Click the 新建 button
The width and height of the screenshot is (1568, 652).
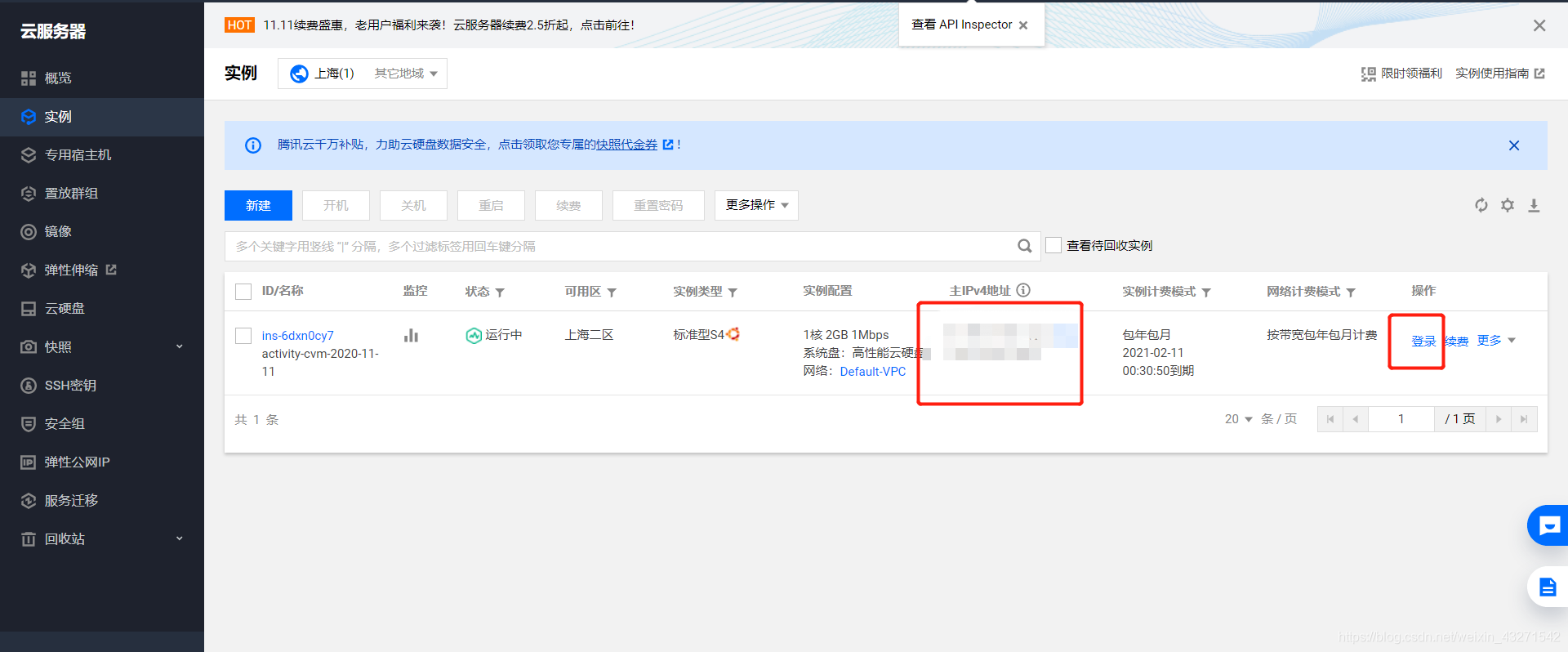[x=258, y=205]
